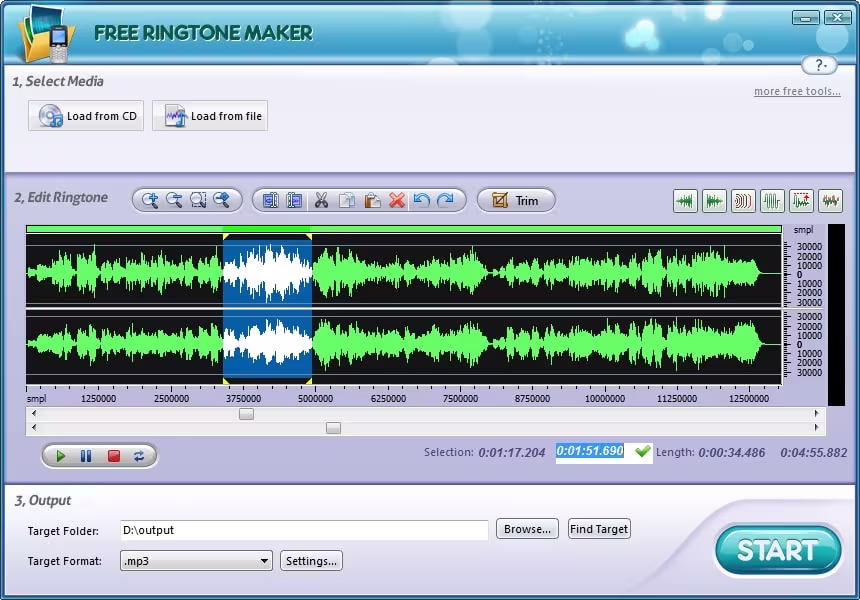The height and width of the screenshot is (600, 860).
Task: Toggle loop playback
Action: coord(139,456)
